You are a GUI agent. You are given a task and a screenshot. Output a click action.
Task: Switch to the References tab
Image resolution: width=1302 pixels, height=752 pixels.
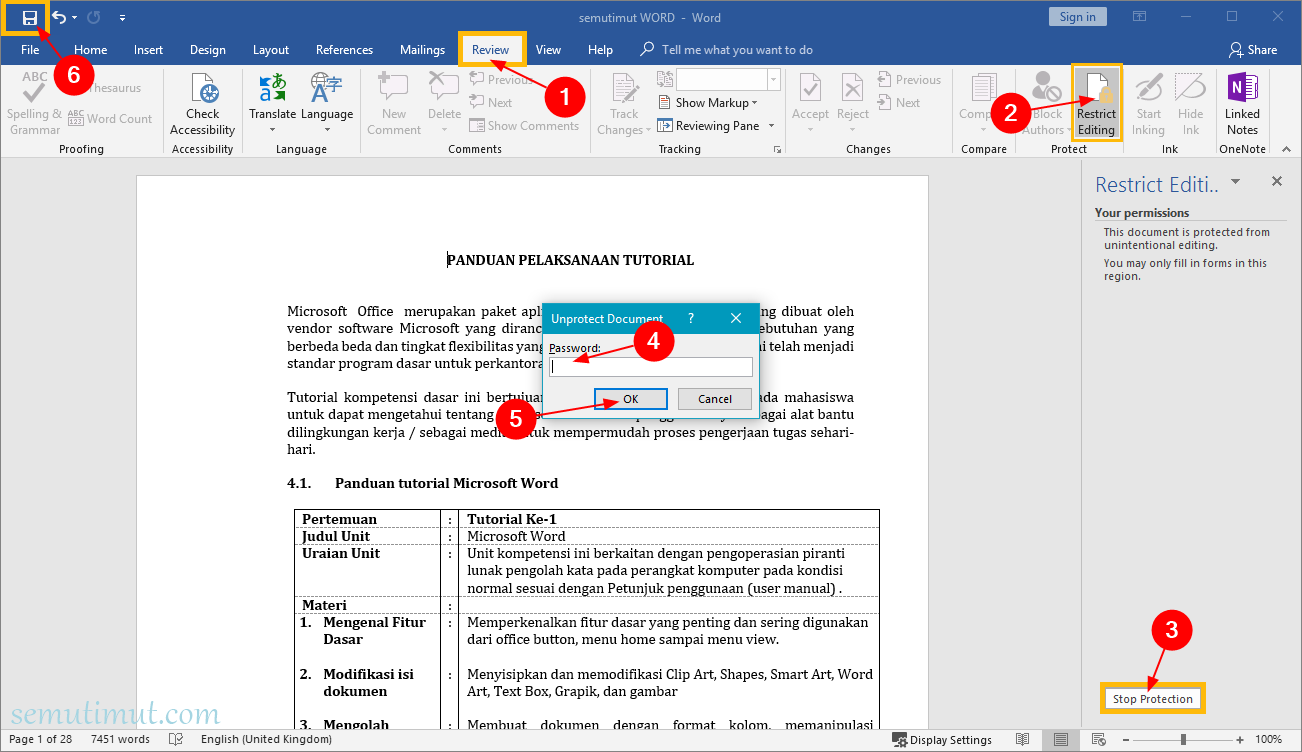coord(344,50)
